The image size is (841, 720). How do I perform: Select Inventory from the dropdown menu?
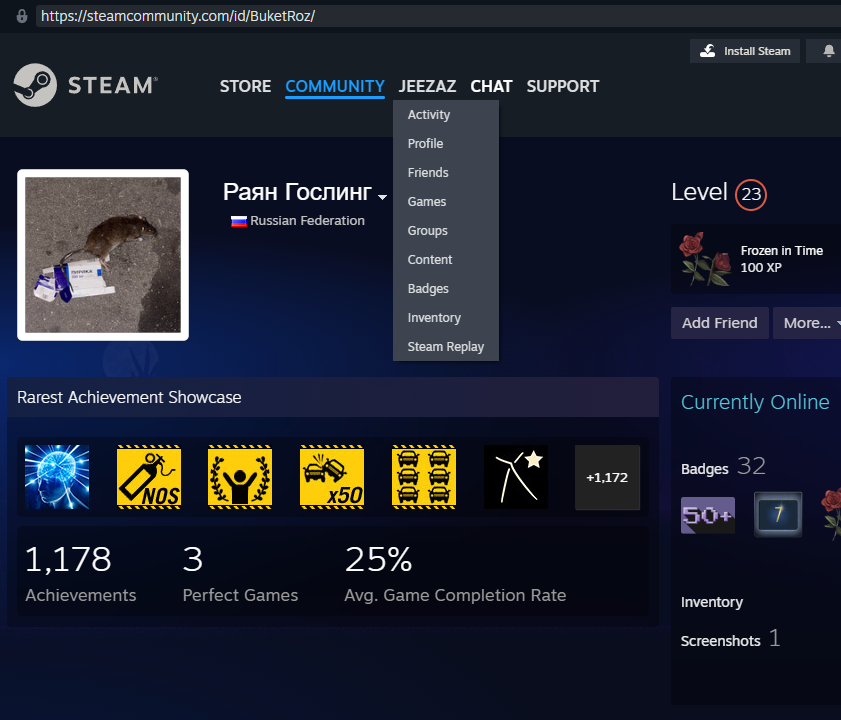coord(446,318)
